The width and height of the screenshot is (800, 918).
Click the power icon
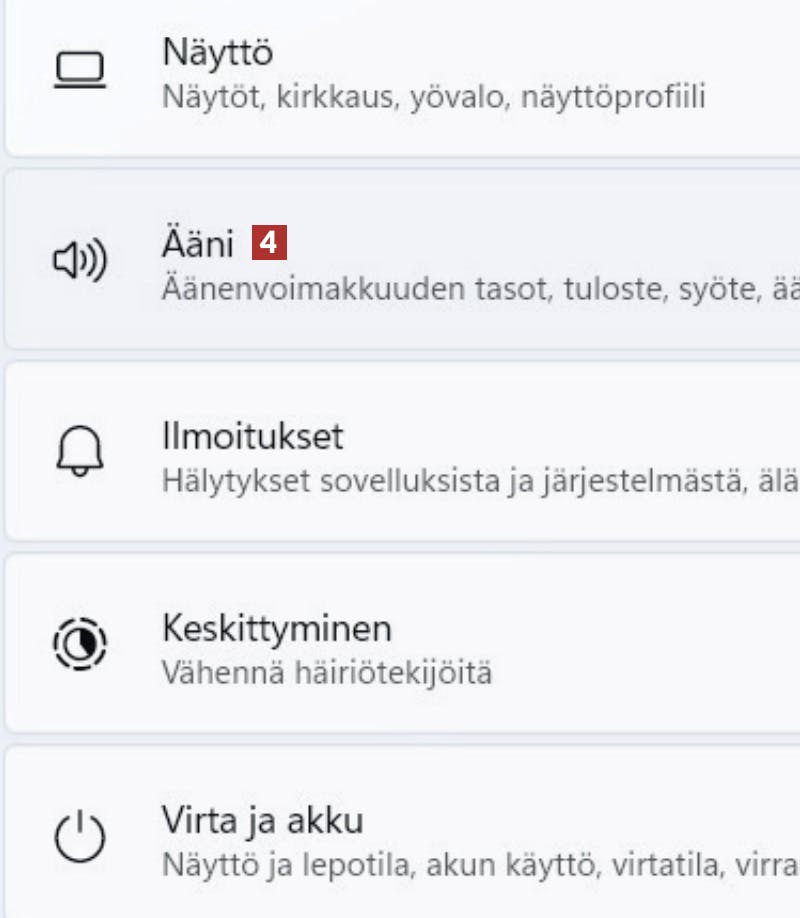pyautogui.click(x=80, y=836)
